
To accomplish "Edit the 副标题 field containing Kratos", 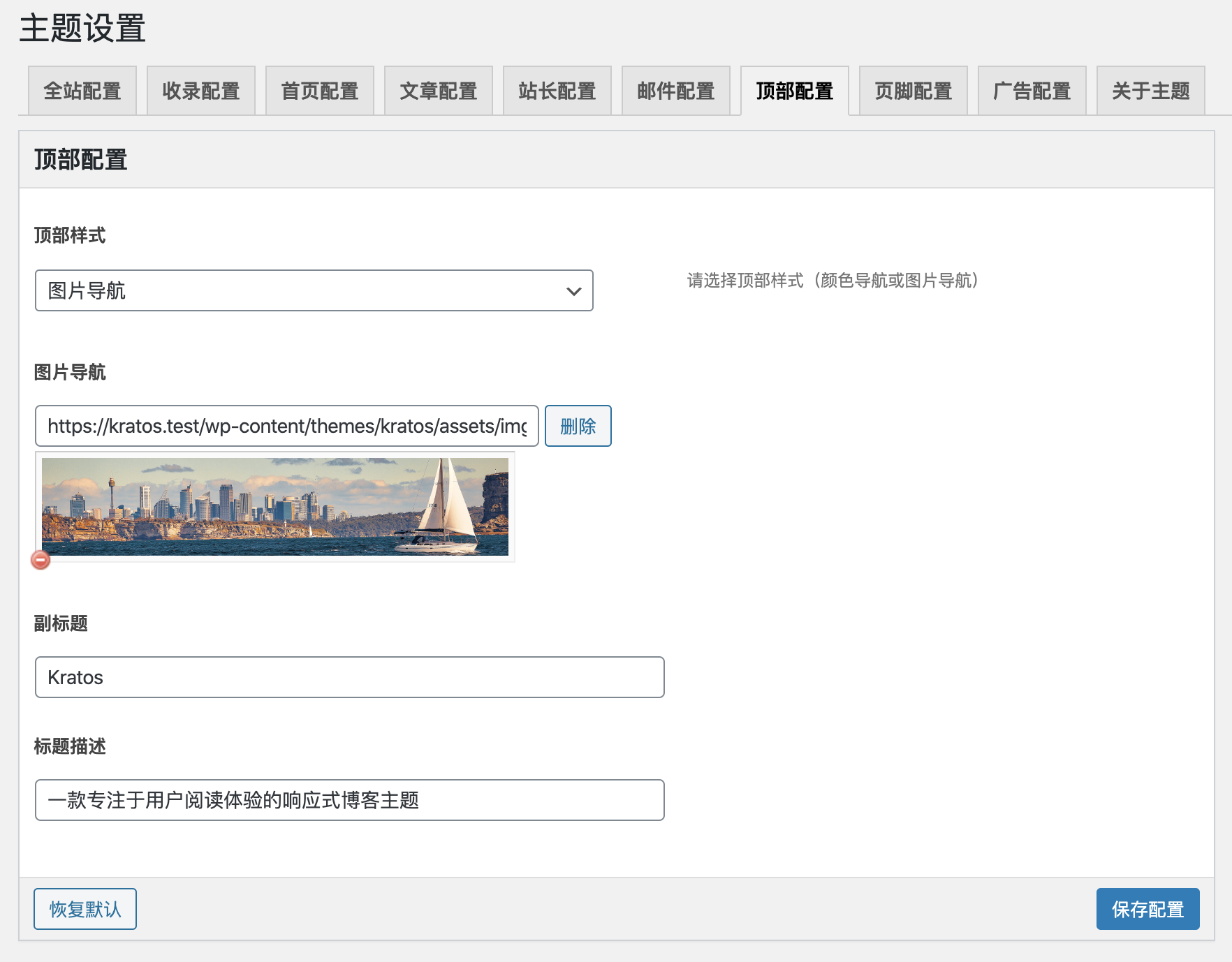I will (x=349, y=676).
